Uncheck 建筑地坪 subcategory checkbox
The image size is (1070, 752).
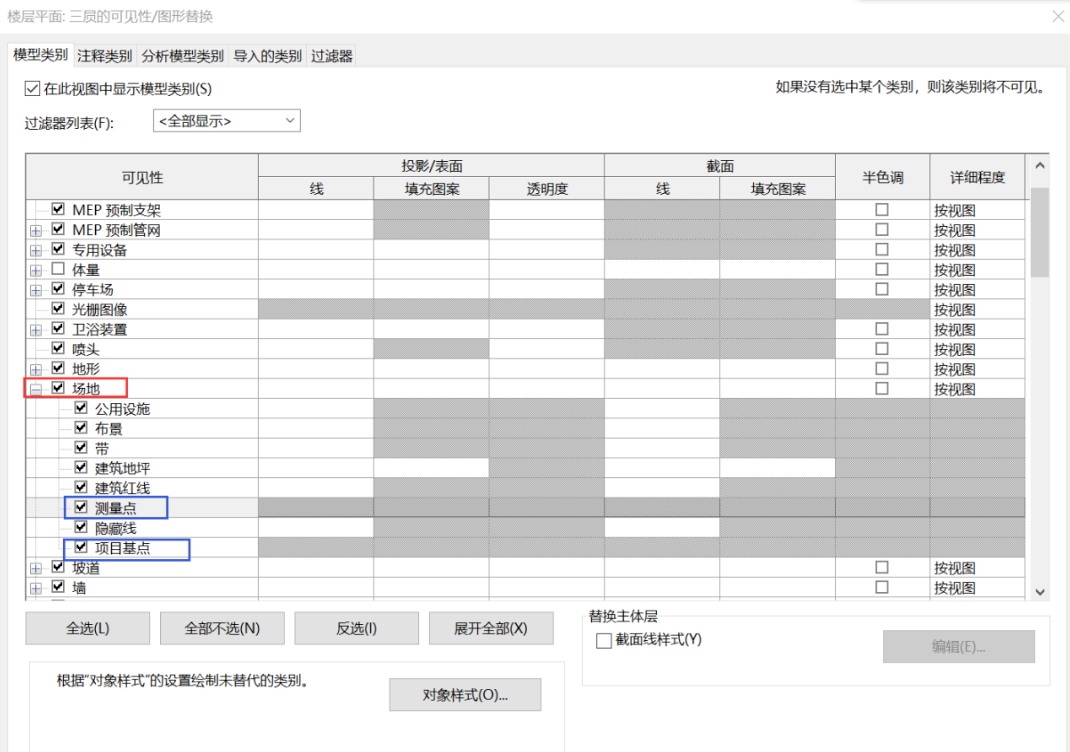tap(81, 467)
